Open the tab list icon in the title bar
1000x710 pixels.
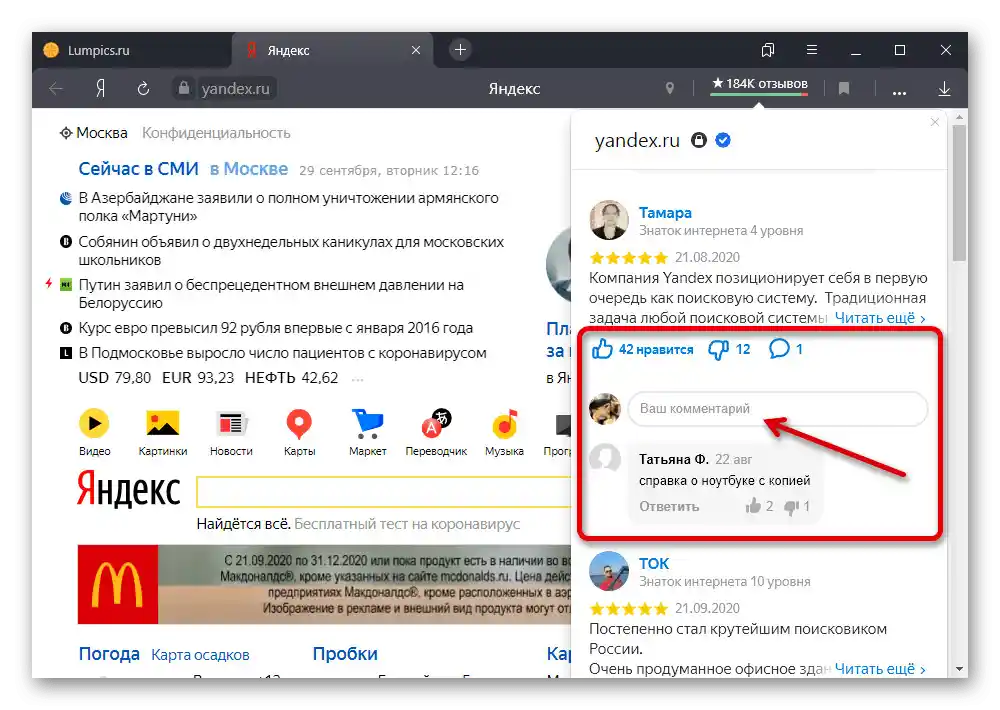pos(768,50)
